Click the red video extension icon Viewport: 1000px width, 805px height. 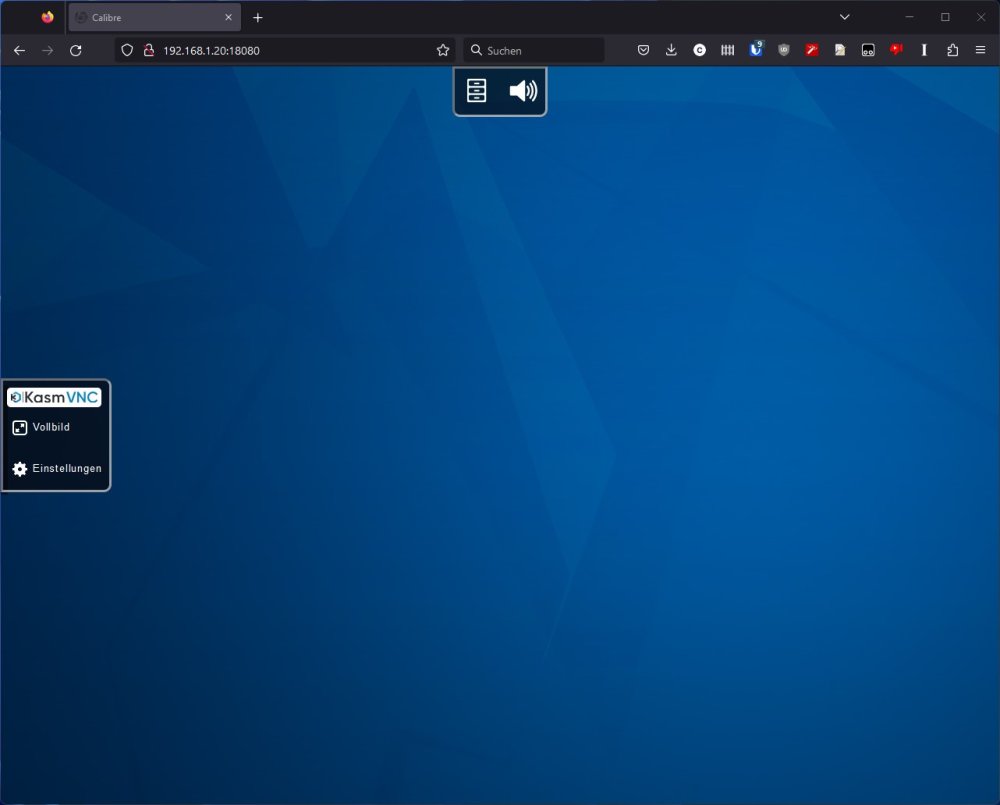pos(896,49)
